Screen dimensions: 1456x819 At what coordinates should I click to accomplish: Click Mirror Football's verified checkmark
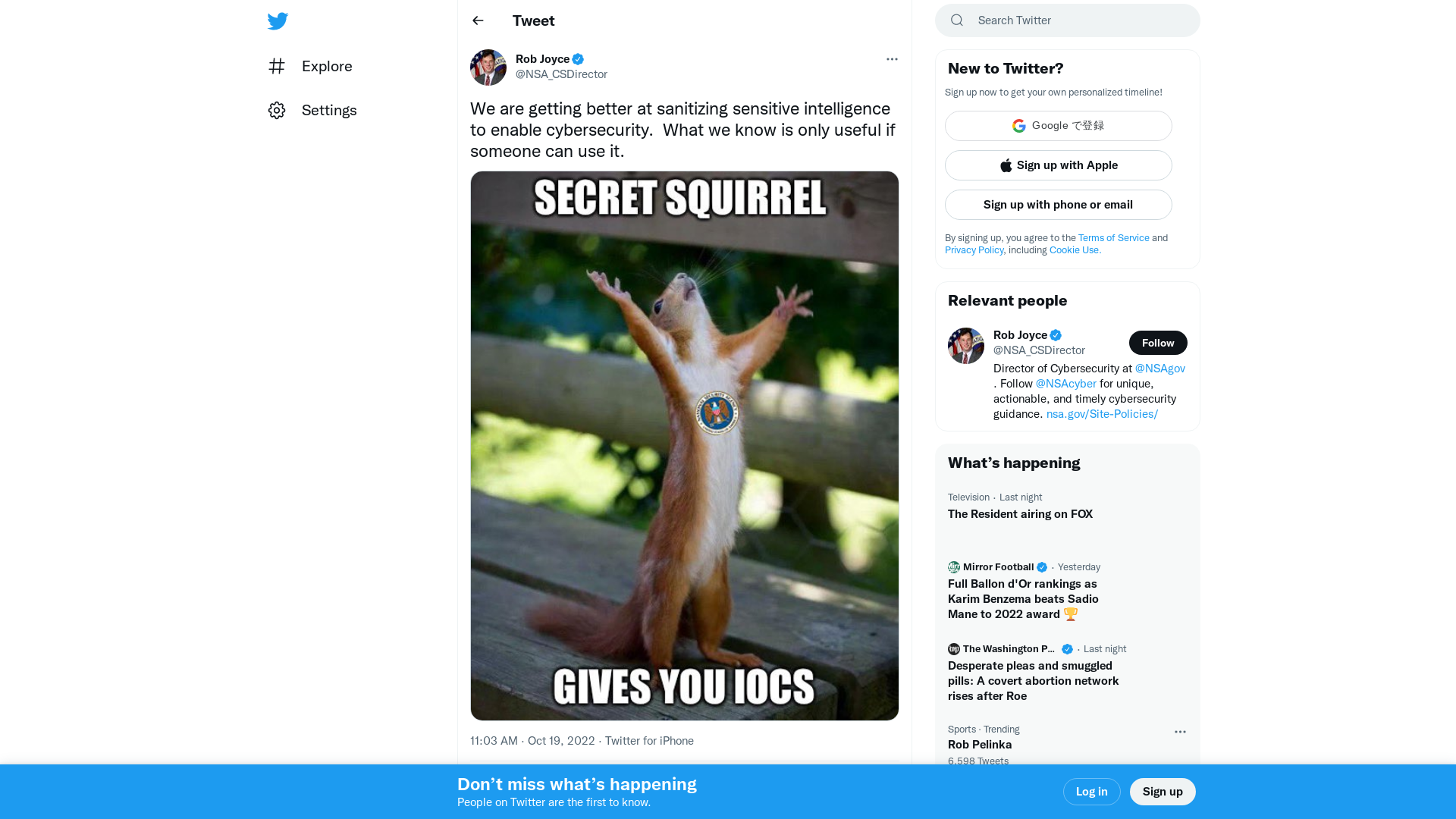[x=1041, y=566]
